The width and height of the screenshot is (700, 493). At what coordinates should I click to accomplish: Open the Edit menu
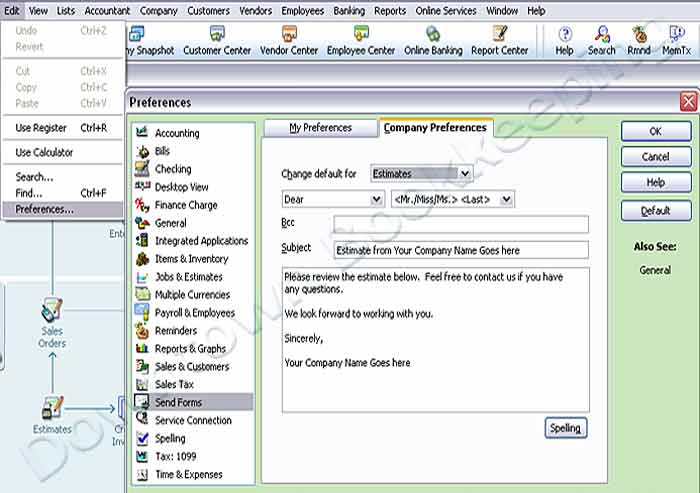(x=12, y=10)
